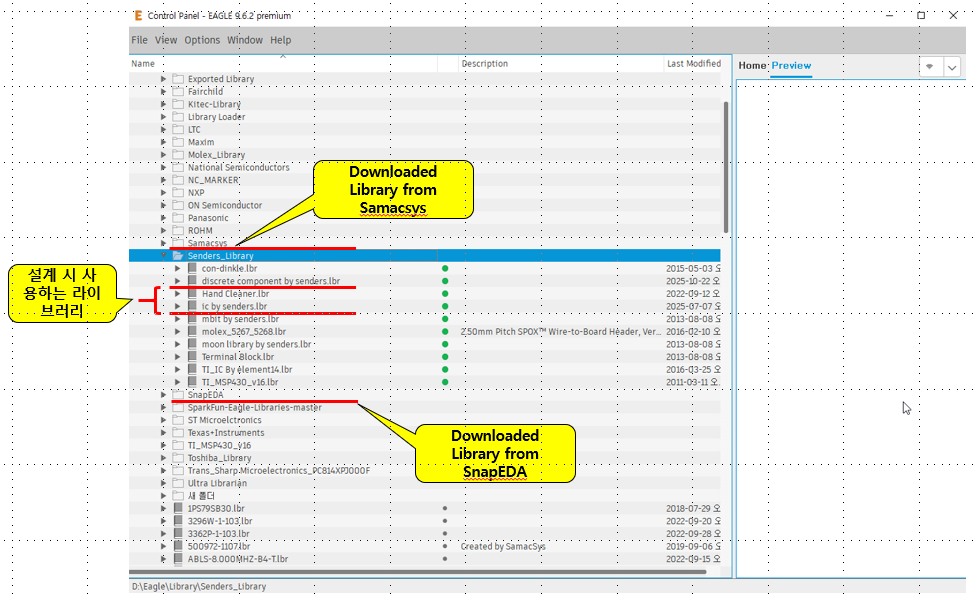977x600 pixels.
Task: Click the 1PS79SB30.lbr library file icon
Action: coord(165,508)
